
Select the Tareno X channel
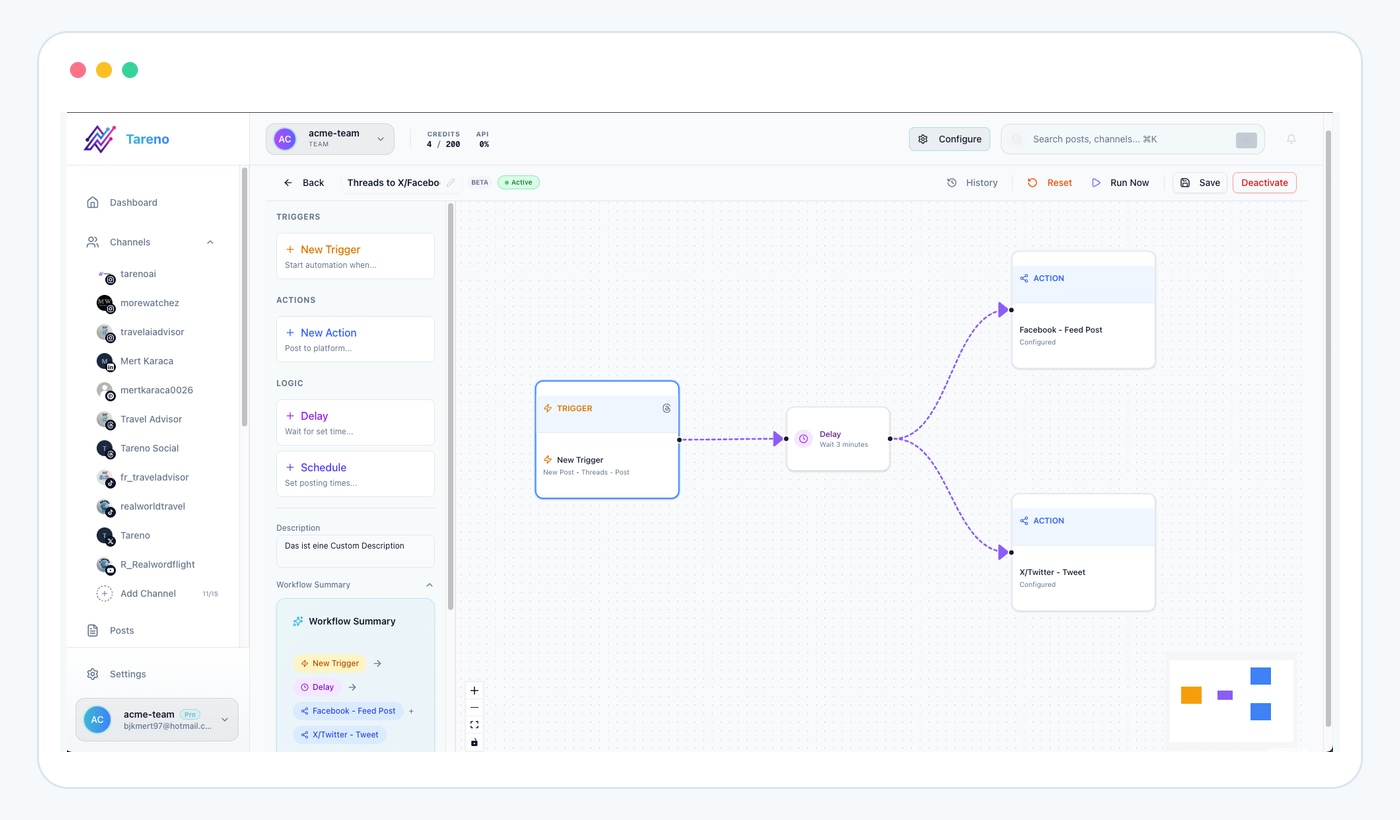pyautogui.click(x=135, y=535)
